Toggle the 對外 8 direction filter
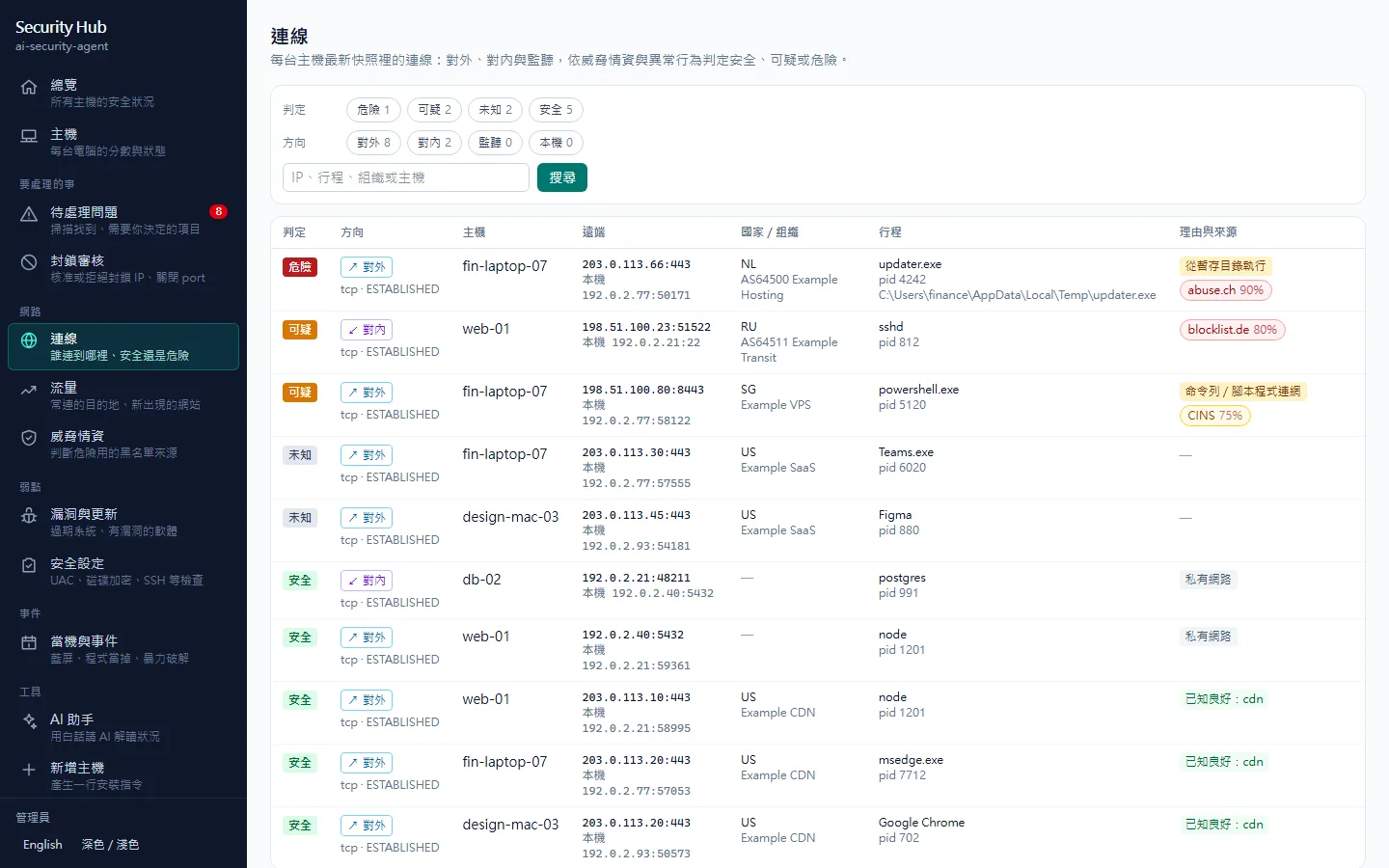 point(373,143)
